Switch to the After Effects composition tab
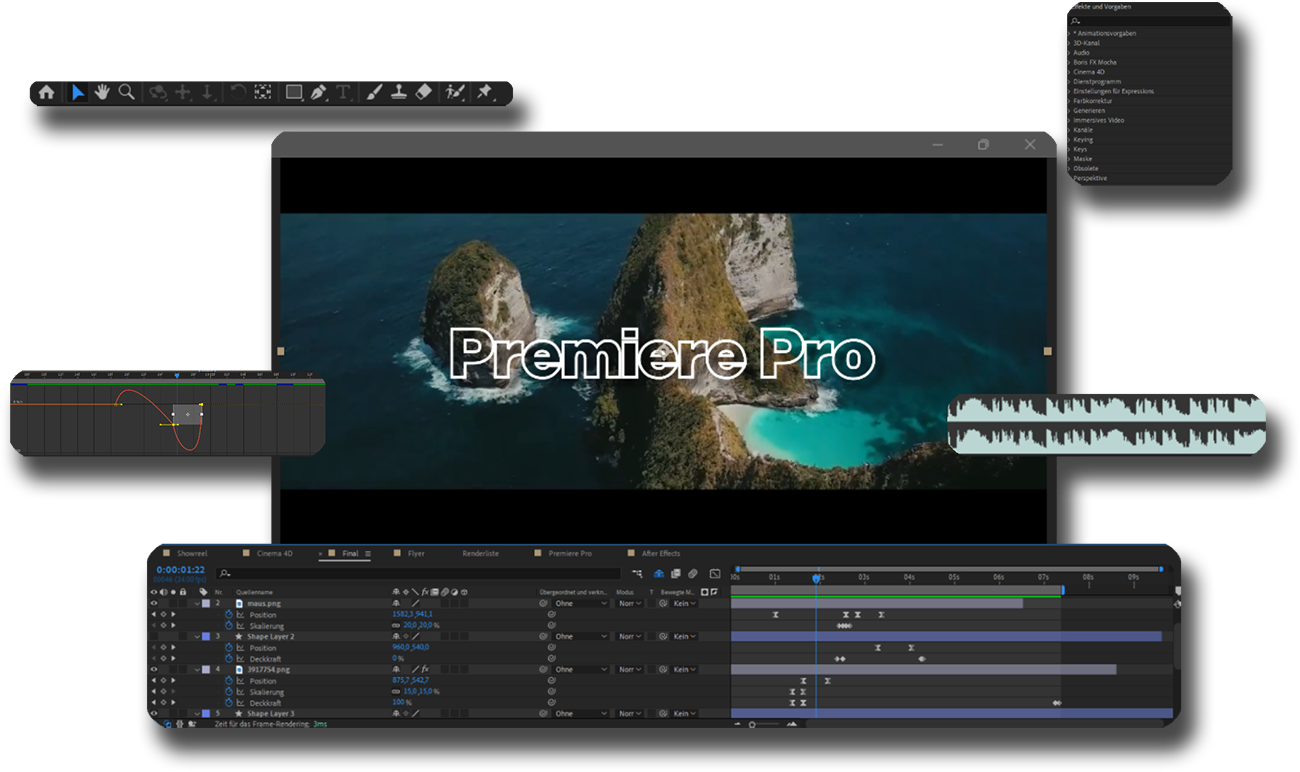Image resolution: width=1300 pixels, height=772 pixels. point(660,553)
